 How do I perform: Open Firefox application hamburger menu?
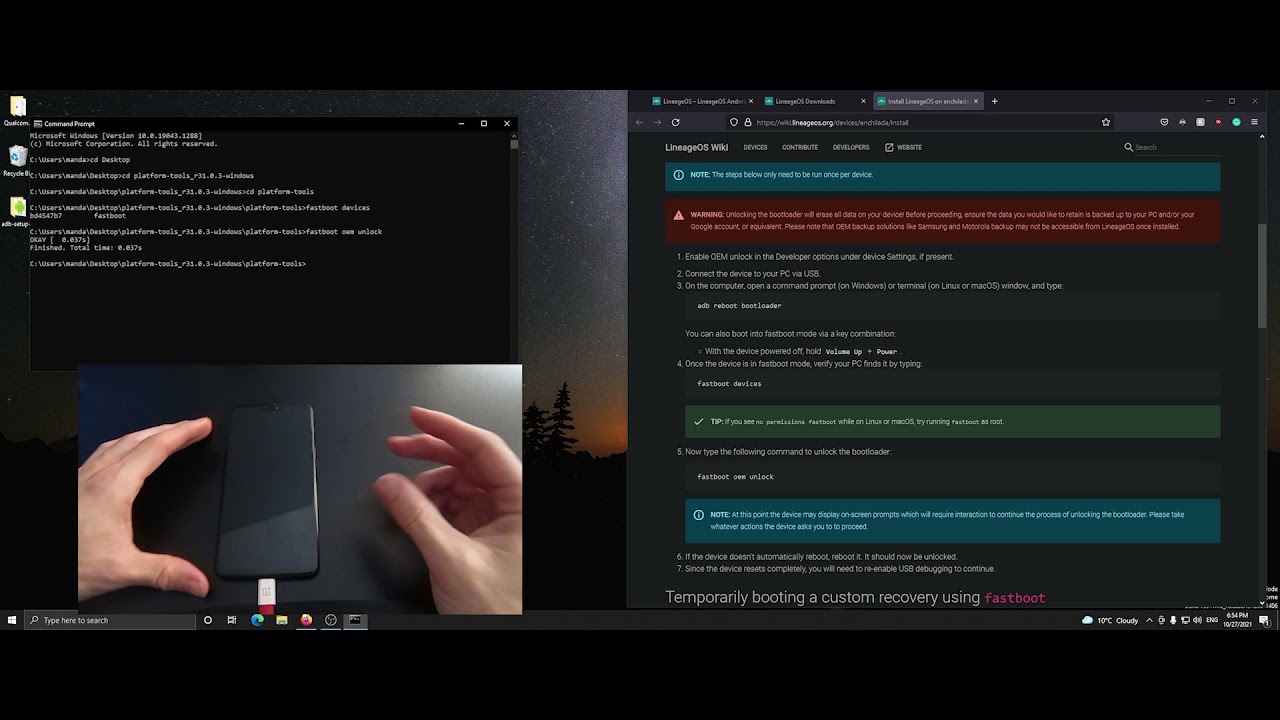point(1254,122)
